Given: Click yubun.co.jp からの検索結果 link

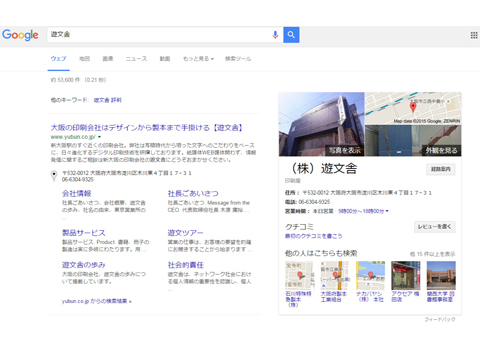Looking at the screenshot, I should pyautogui.click(x=97, y=301).
